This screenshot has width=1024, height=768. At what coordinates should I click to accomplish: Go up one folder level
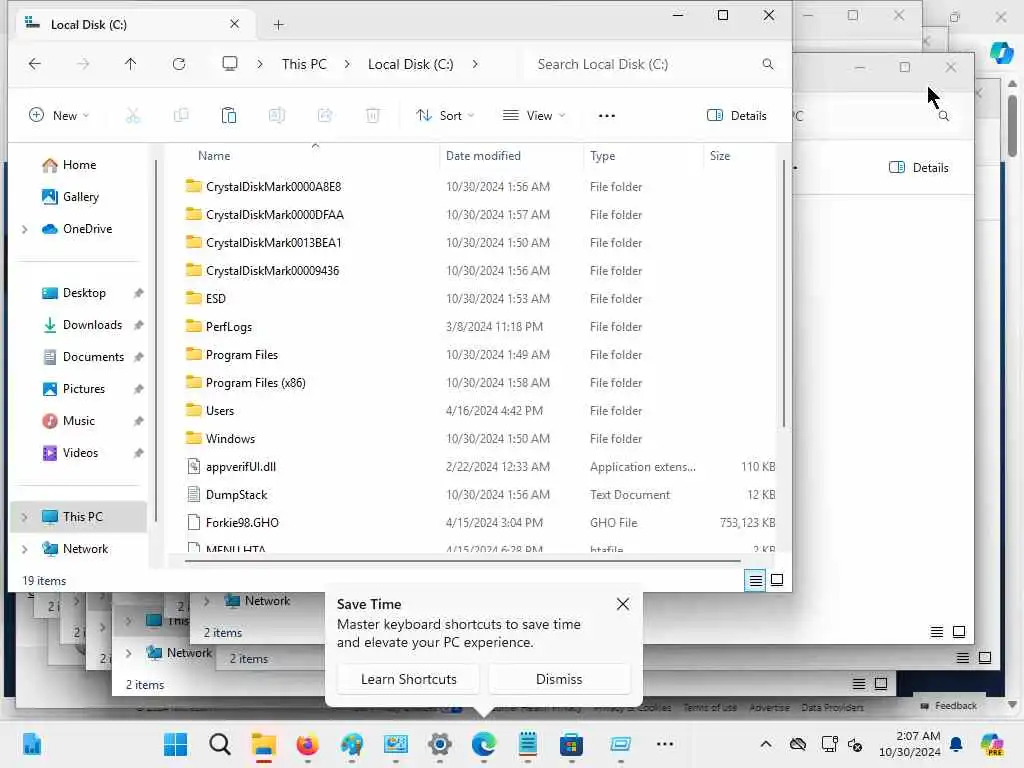pyautogui.click(x=131, y=64)
